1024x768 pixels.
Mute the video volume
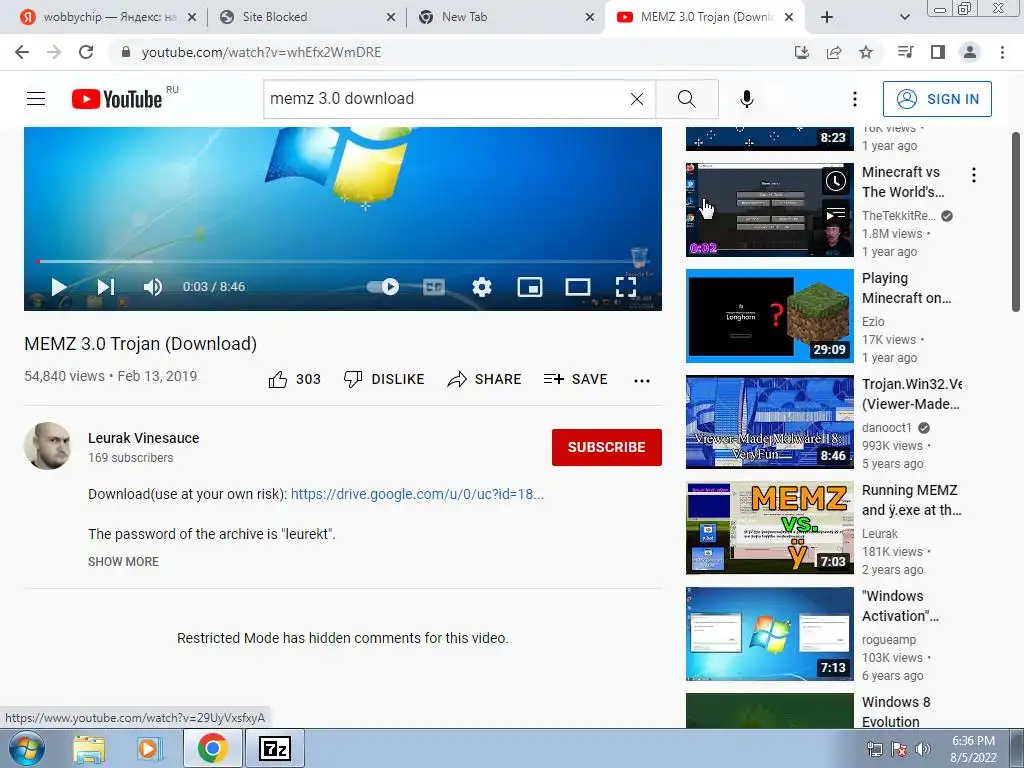[x=153, y=287]
